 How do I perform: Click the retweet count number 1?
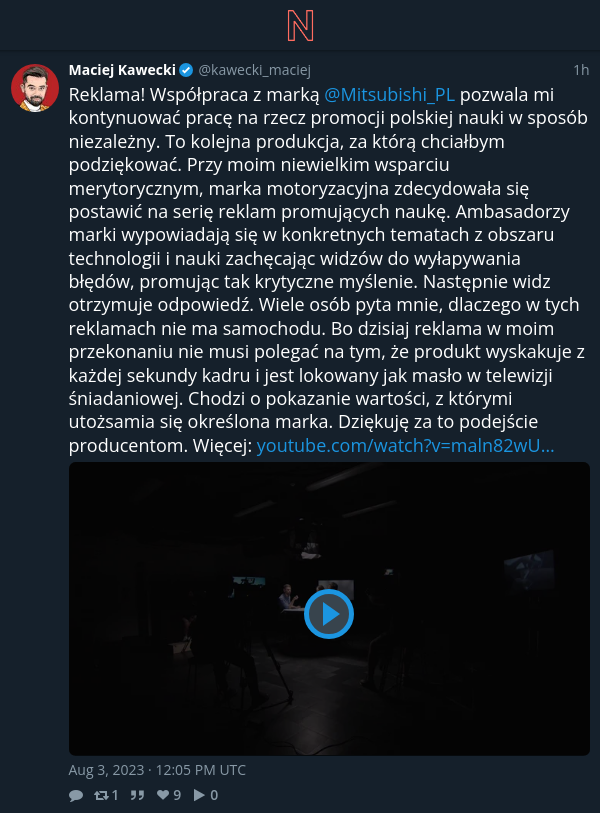point(115,795)
